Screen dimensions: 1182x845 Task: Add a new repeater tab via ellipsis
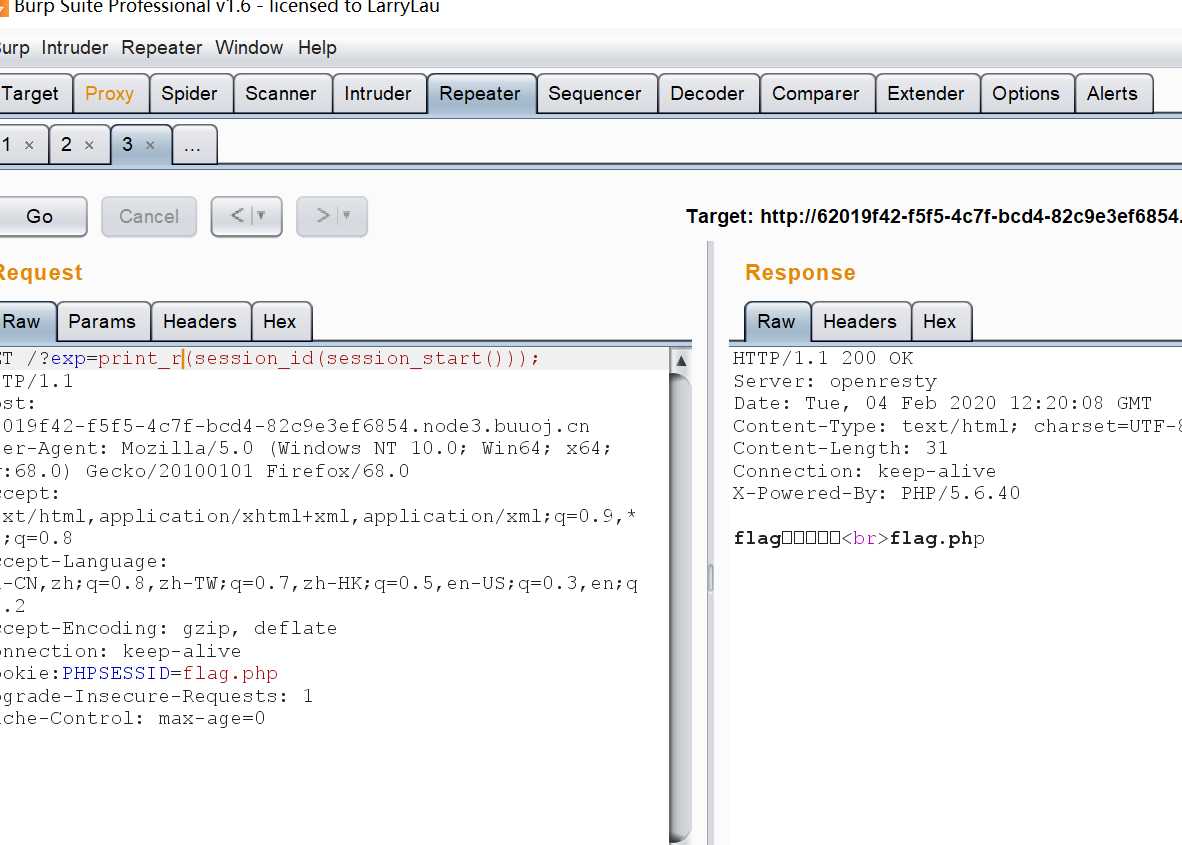[x=193, y=145]
